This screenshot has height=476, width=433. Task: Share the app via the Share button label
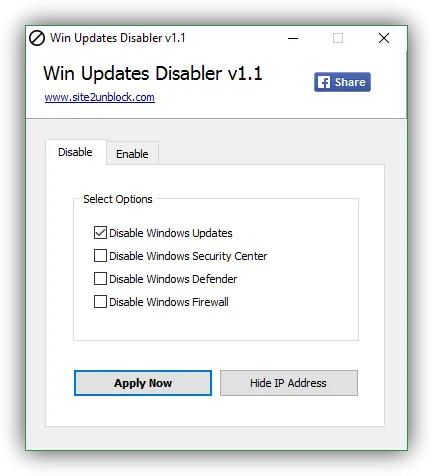[x=350, y=82]
